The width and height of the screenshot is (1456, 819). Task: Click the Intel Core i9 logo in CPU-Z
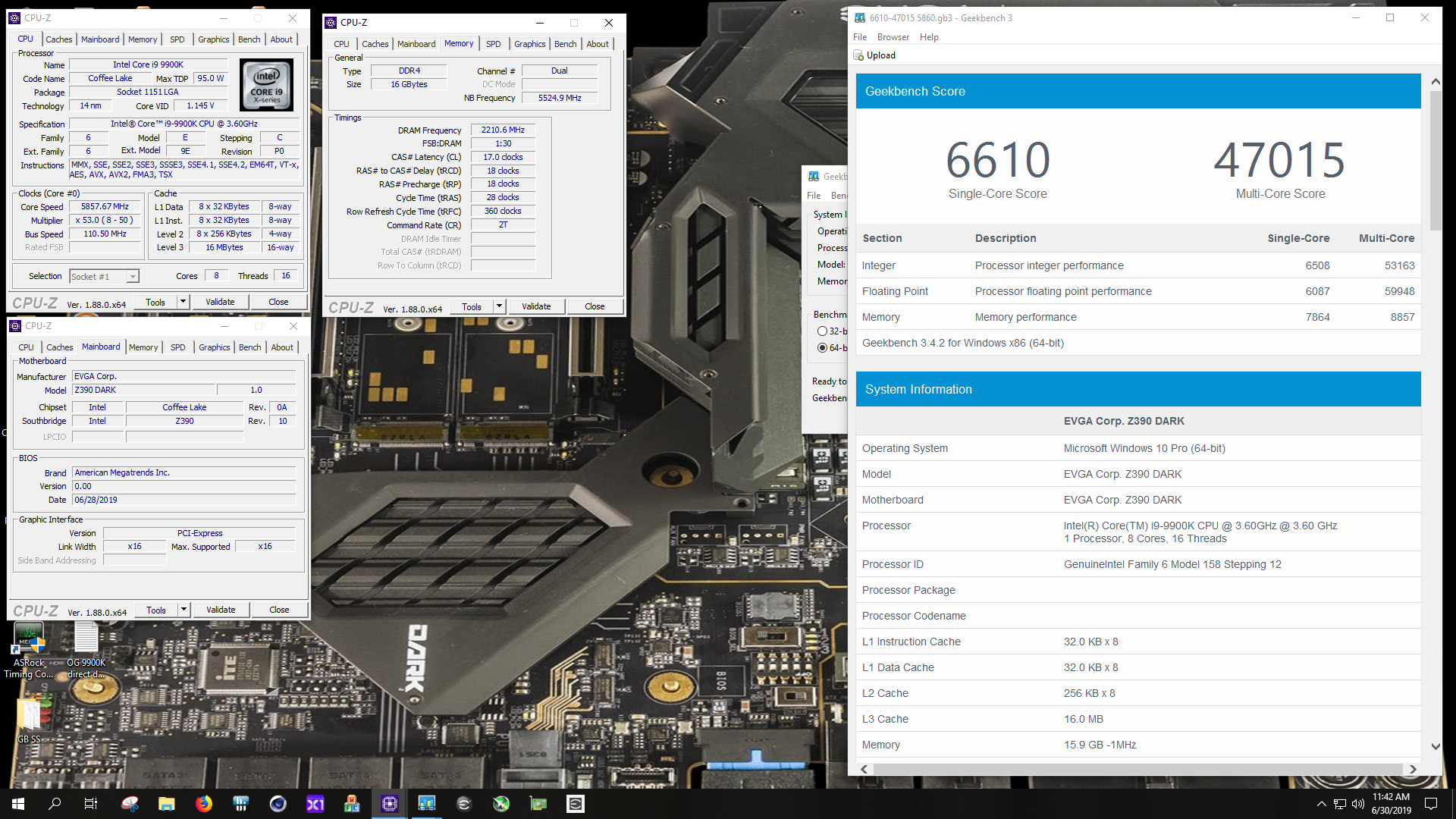coord(267,85)
